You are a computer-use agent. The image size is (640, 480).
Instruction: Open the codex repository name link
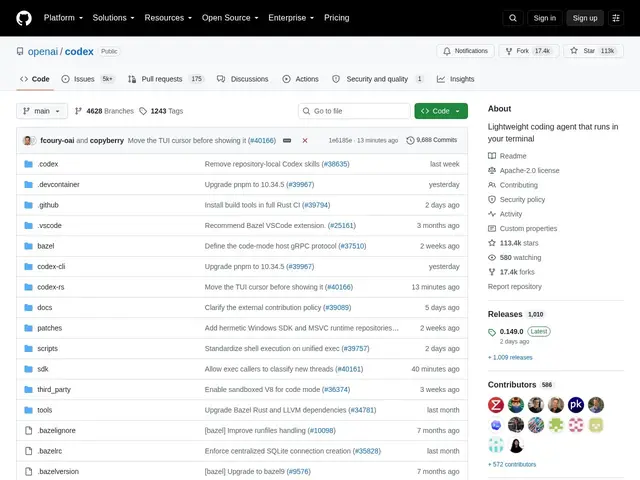point(79,51)
